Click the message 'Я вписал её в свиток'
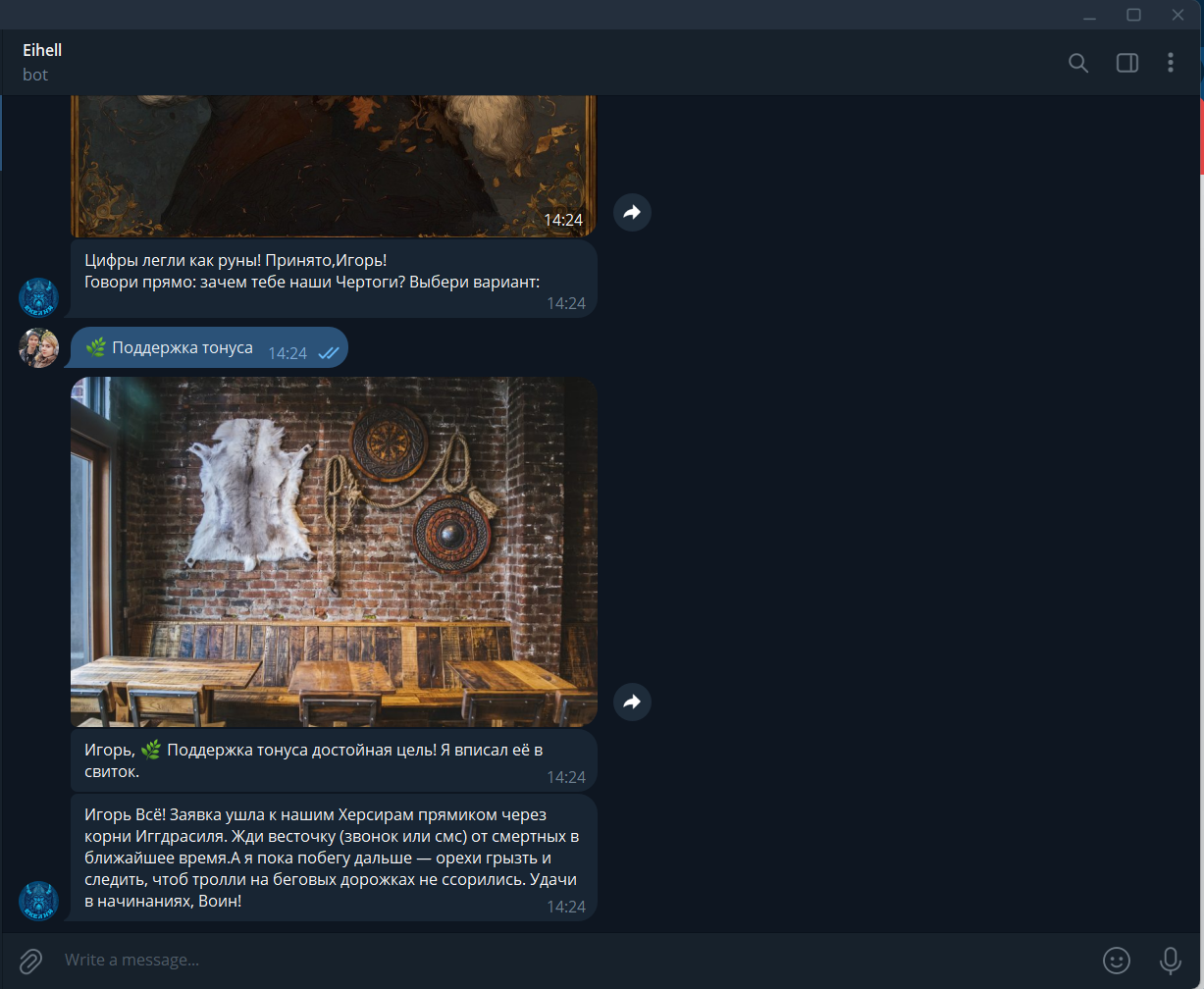 coord(334,760)
